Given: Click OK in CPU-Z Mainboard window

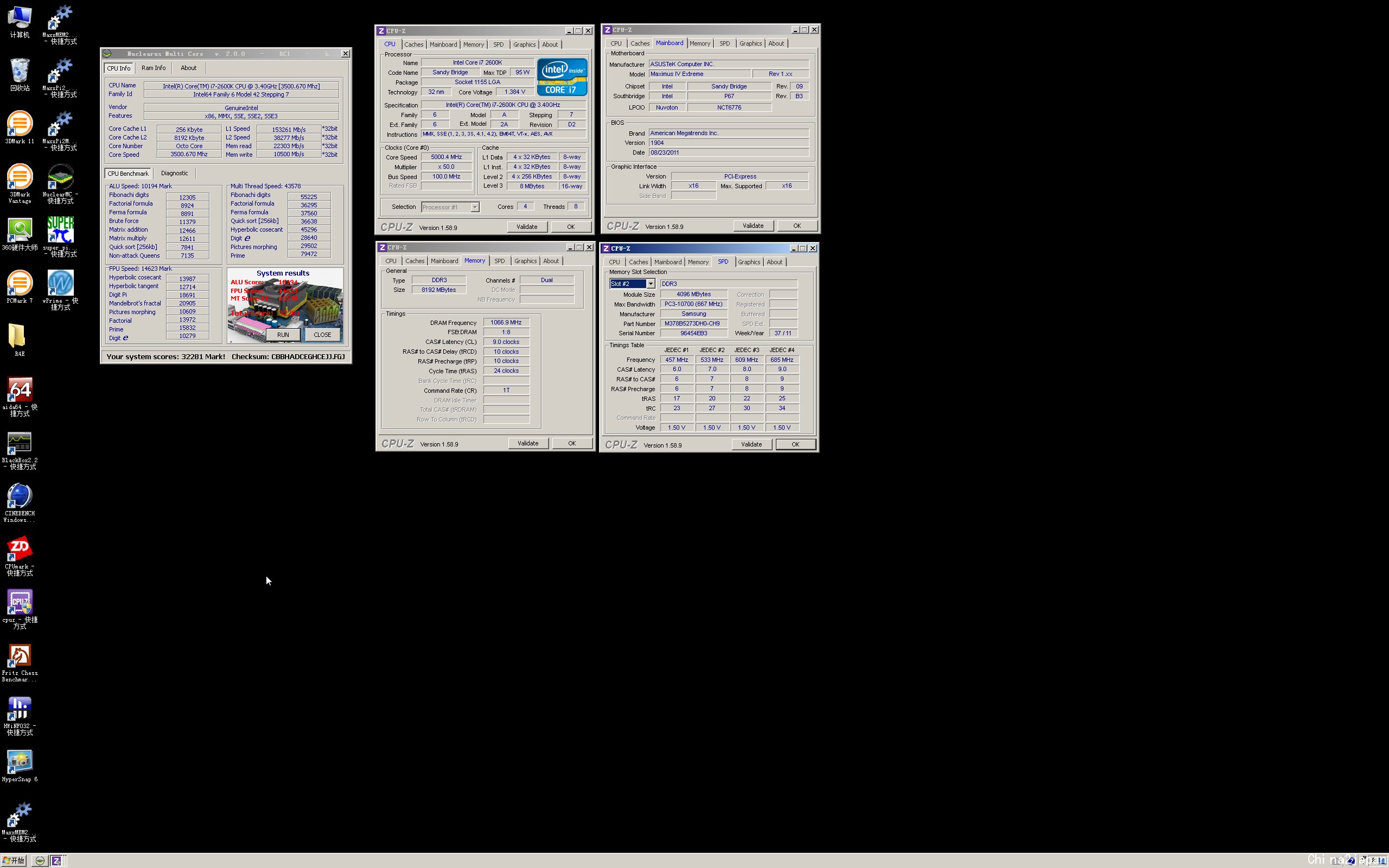Looking at the screenshot, I should [797, 226].
